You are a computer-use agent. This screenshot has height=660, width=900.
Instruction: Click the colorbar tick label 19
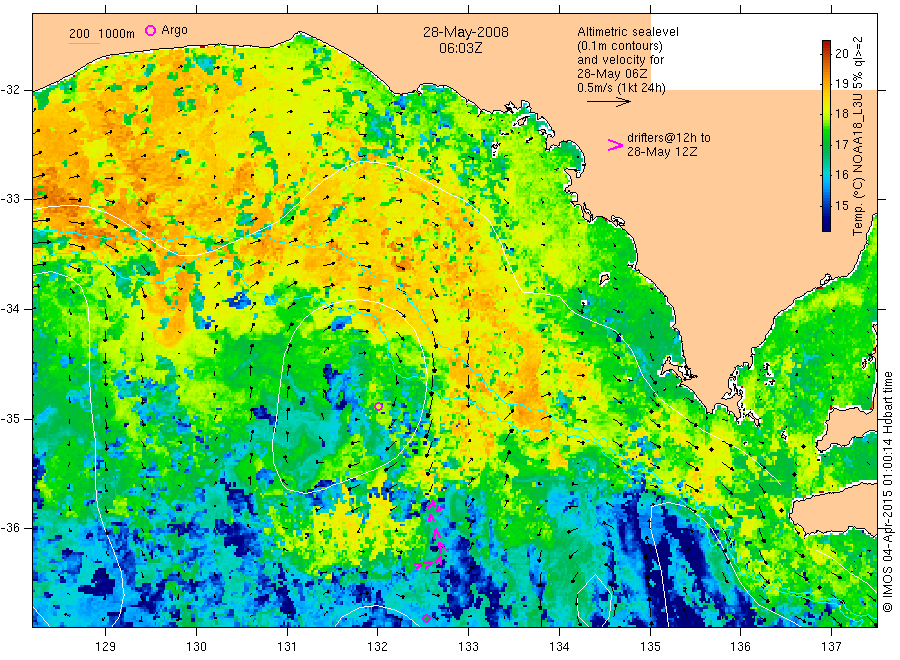[x=841, y=84]
